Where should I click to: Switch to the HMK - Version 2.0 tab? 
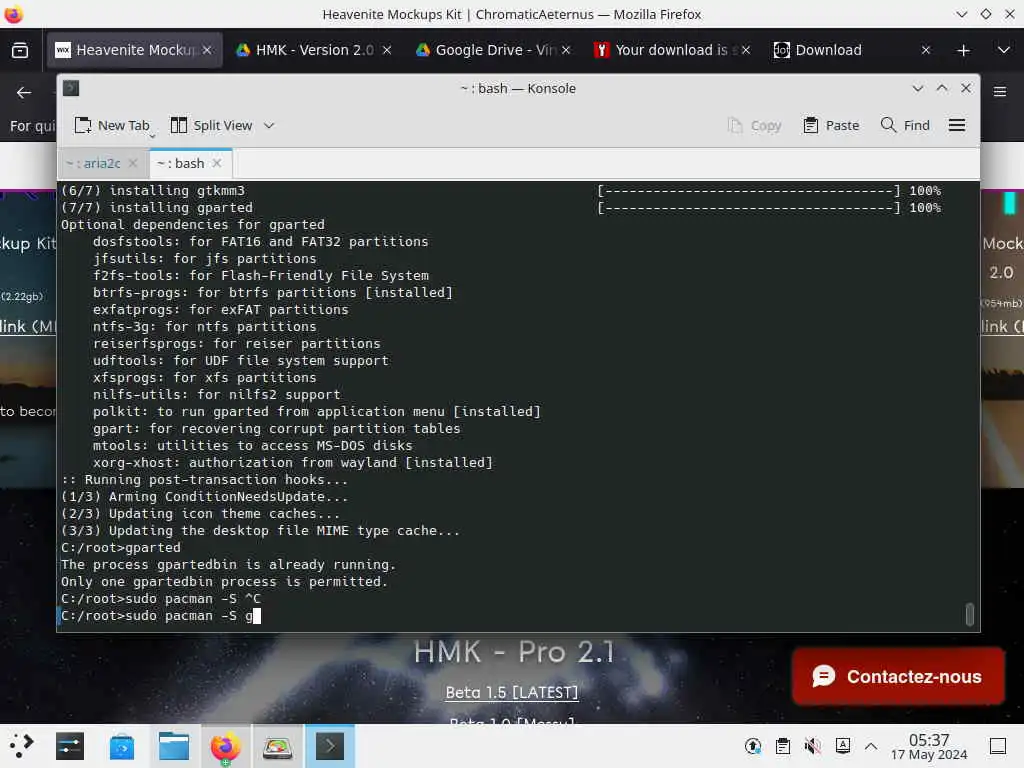[314, 50]
